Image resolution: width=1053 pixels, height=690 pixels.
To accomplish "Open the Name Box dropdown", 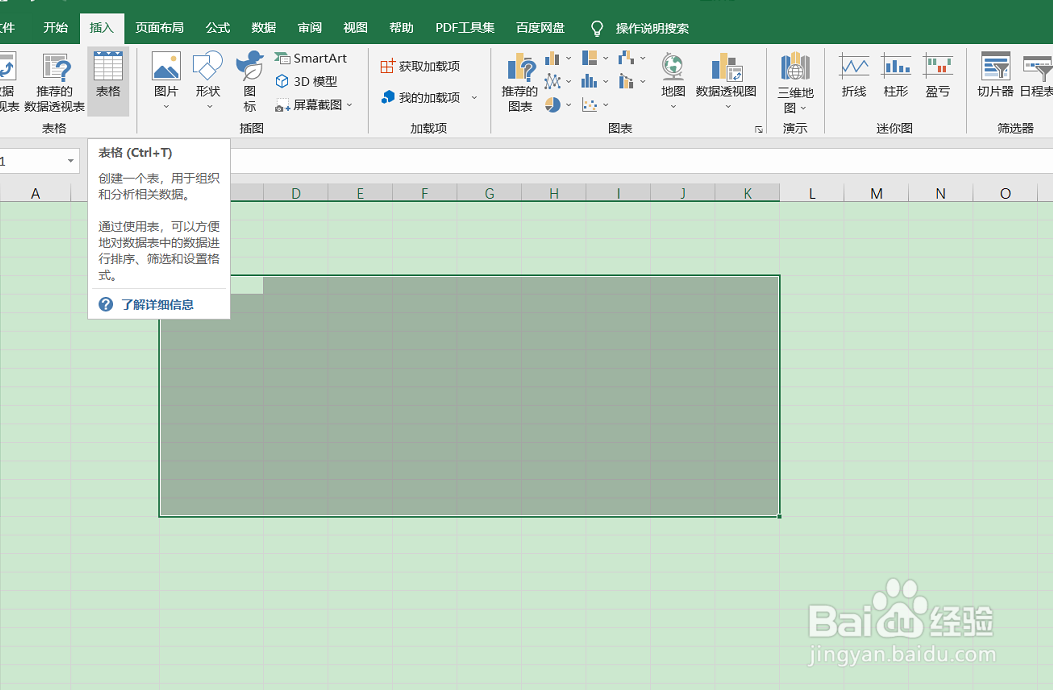I will point(71,161).
